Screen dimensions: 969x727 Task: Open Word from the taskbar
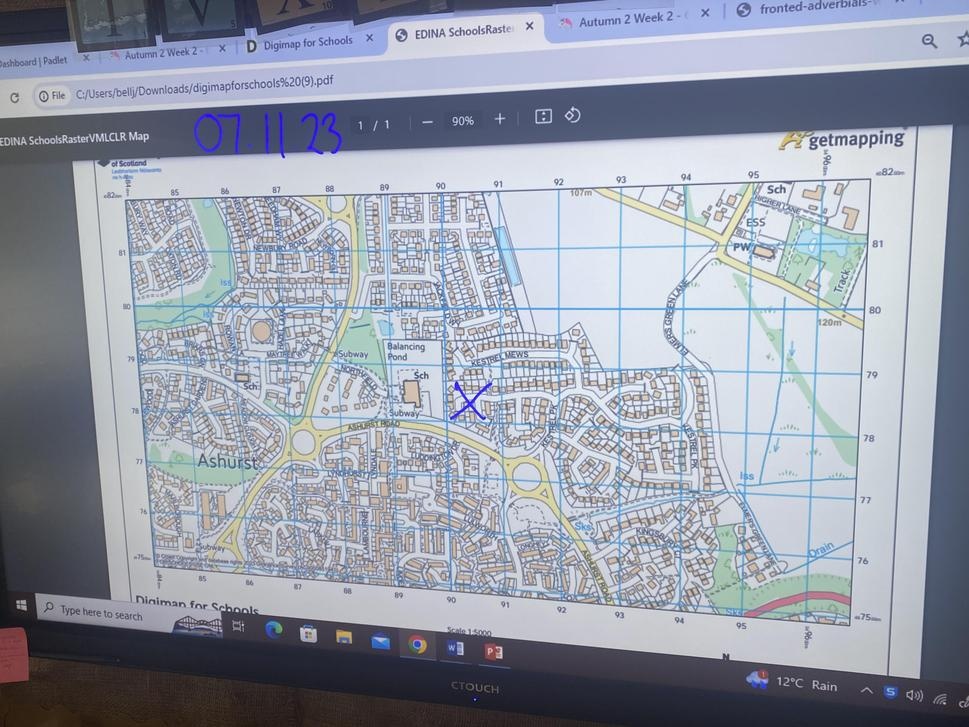click(455, 648)
